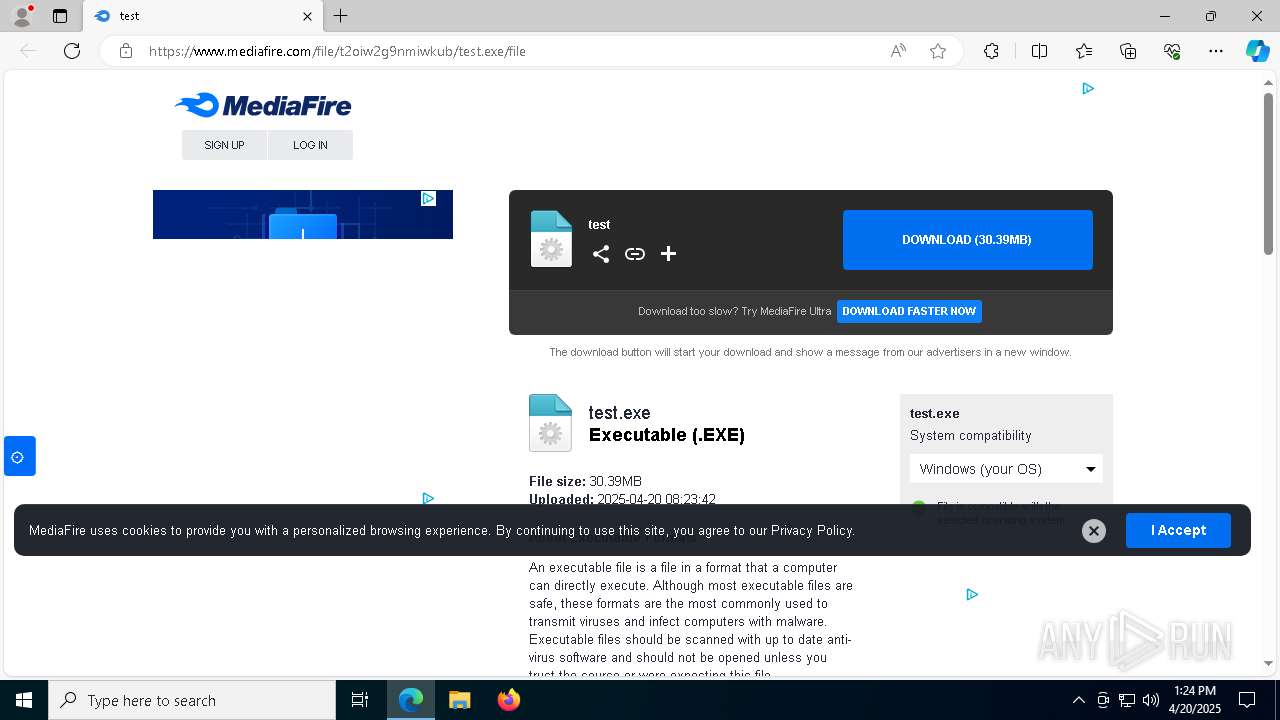The height and width of the screenshot is (720, 1280).
Task: Open notification center icon
Action: pos(1247,700)
